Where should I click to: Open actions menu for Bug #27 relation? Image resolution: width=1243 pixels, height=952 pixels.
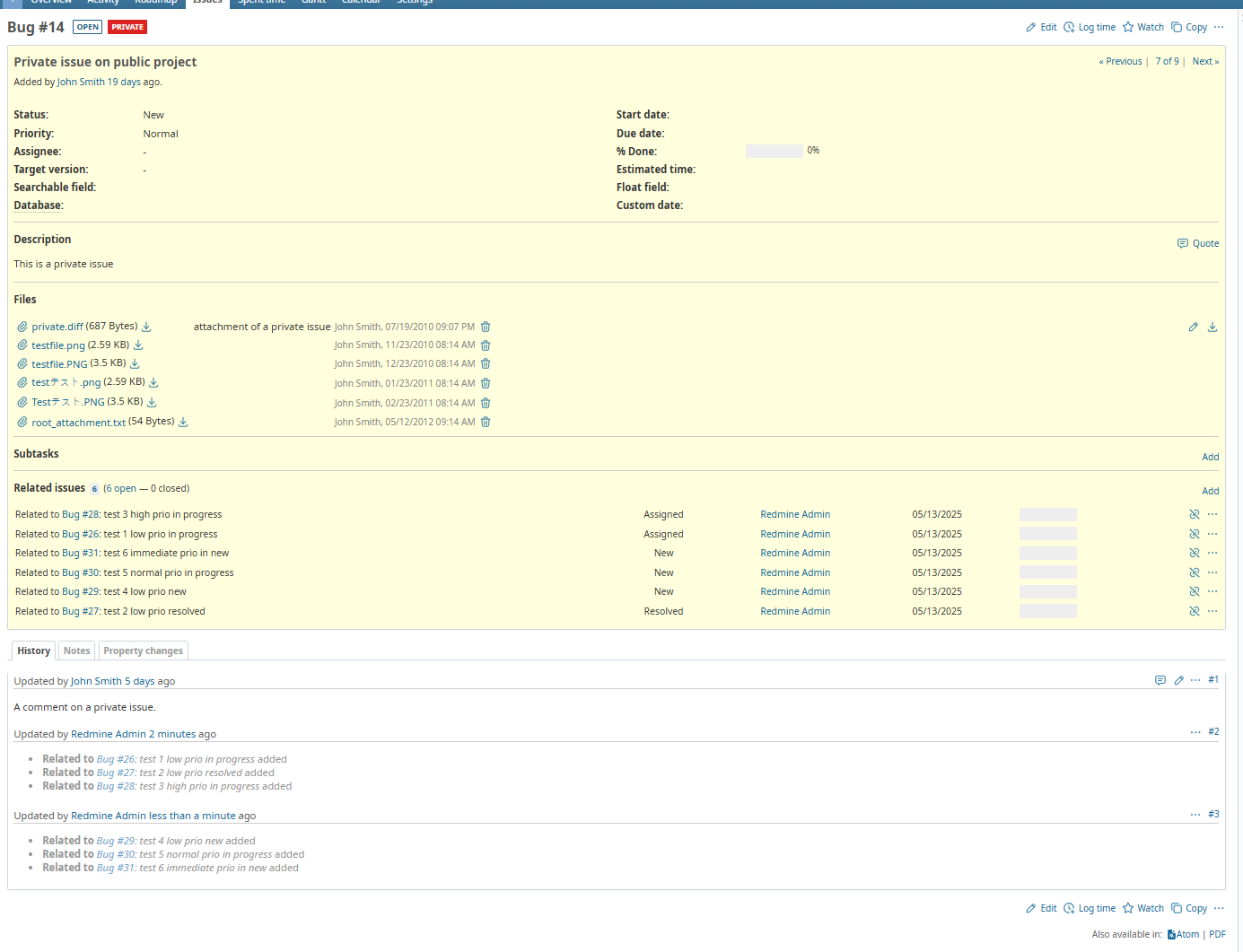[1212, 611]
